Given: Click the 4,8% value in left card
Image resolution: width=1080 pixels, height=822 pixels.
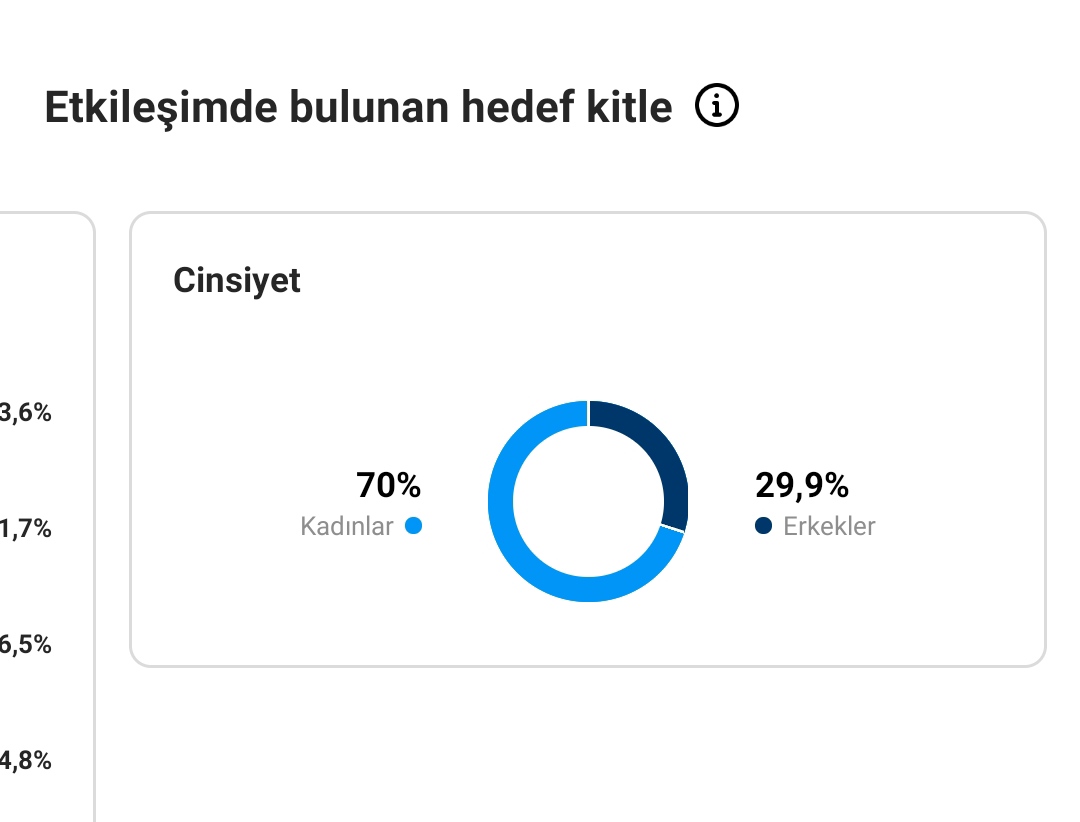Looking at the screenshot, I should pos(25,760).
